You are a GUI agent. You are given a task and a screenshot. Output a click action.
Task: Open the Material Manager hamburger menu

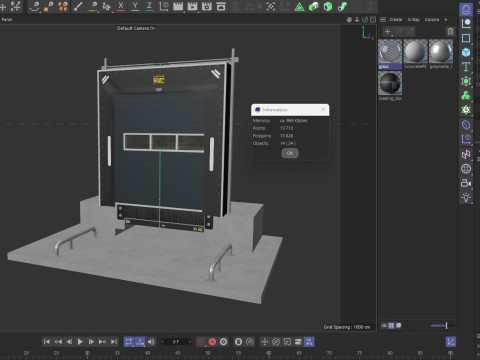click(383, 19)
